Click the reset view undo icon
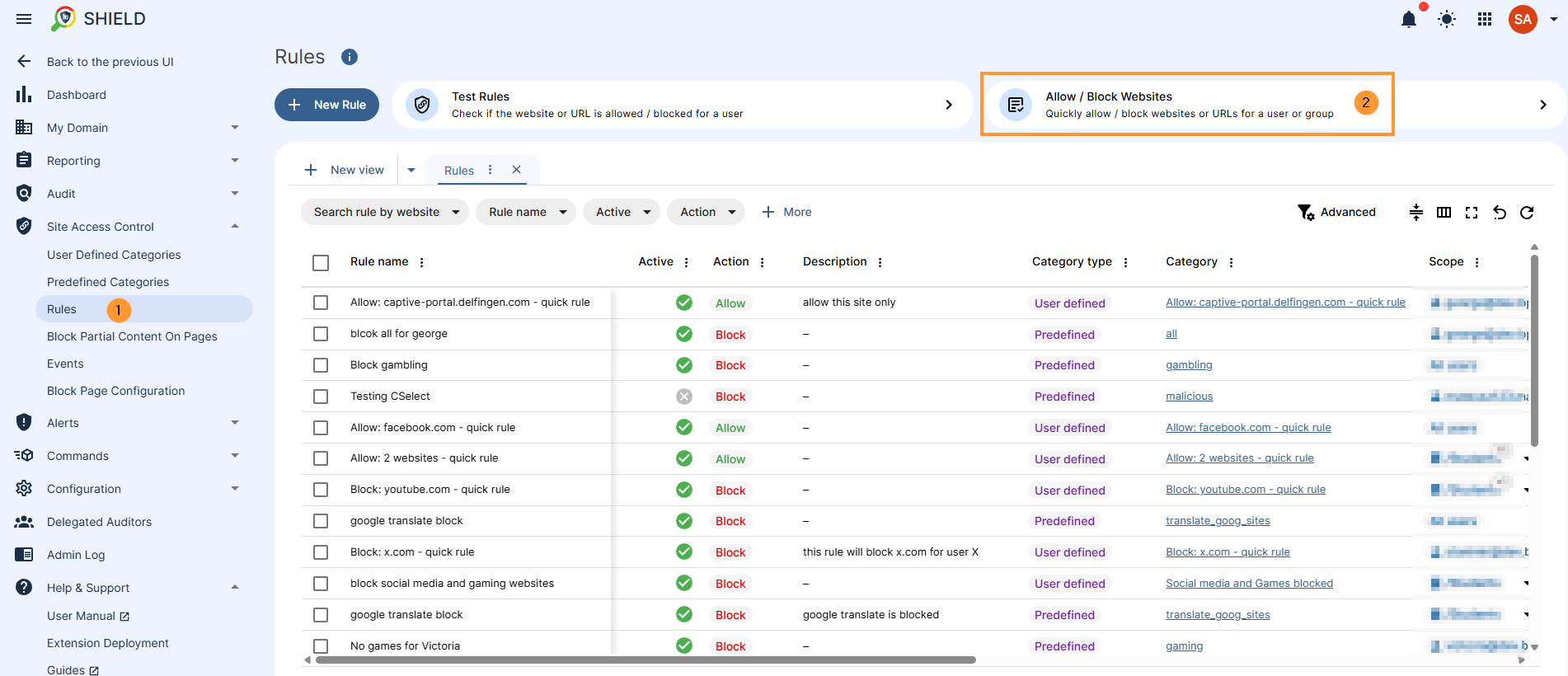 [1500, 213]
